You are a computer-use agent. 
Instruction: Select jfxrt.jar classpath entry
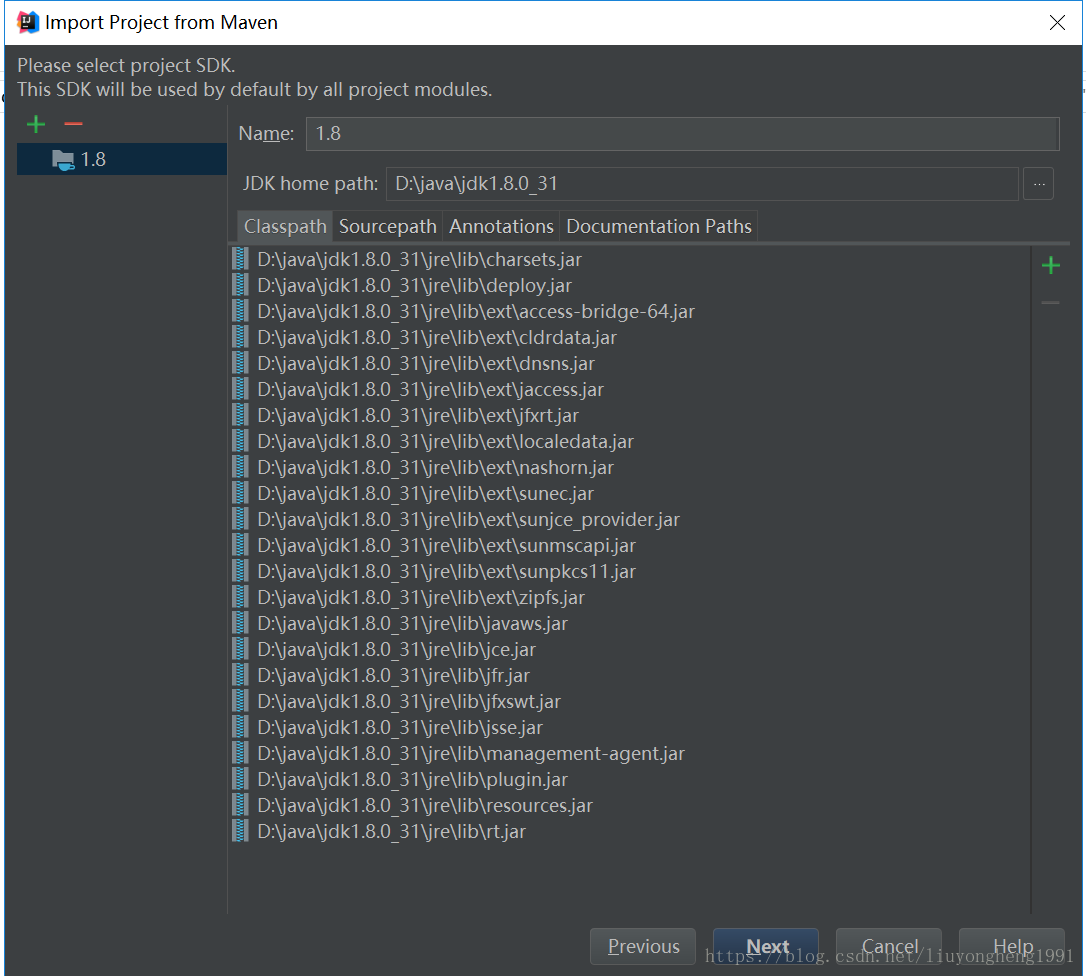630,416
